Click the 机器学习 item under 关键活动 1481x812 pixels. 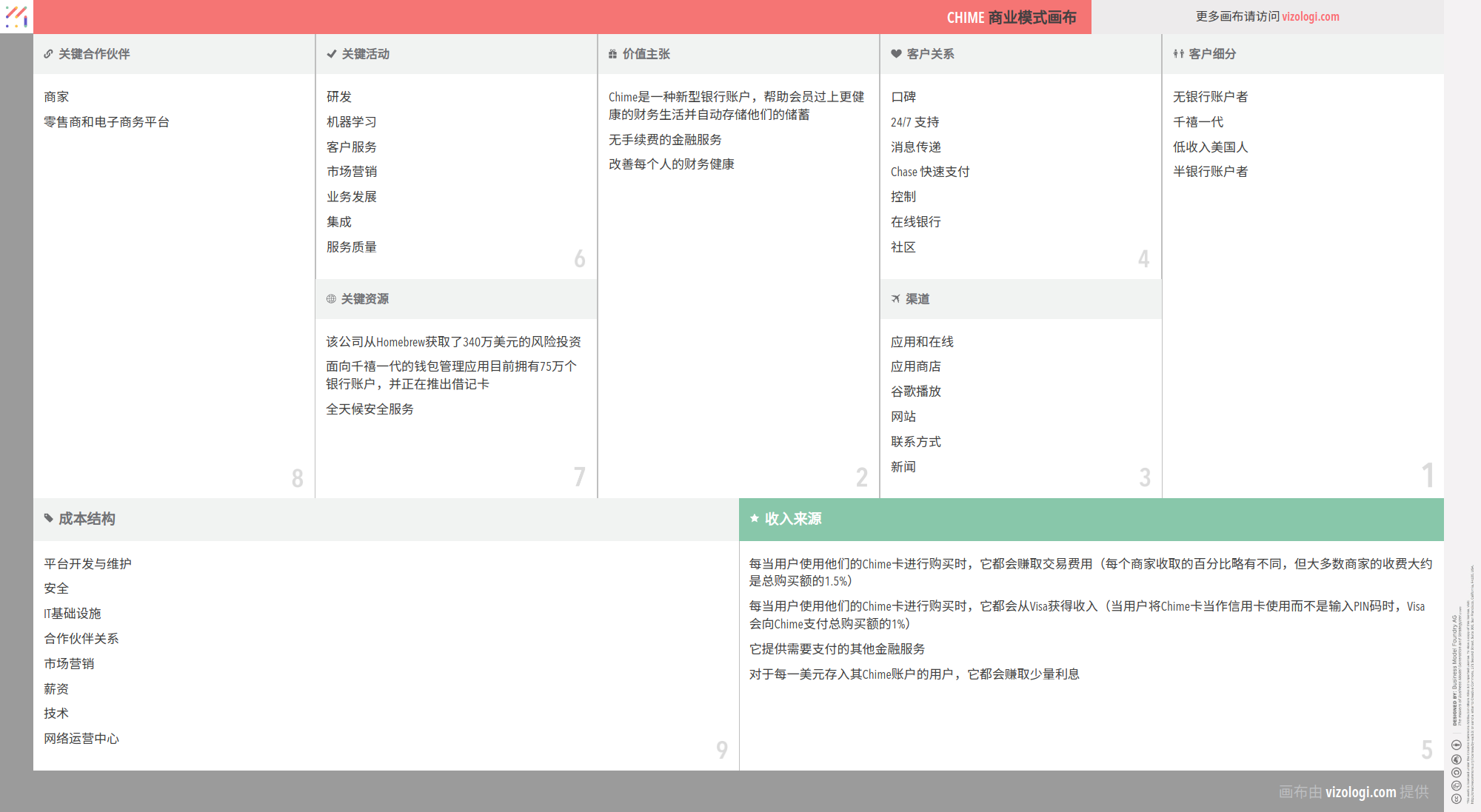coord(352,122)
